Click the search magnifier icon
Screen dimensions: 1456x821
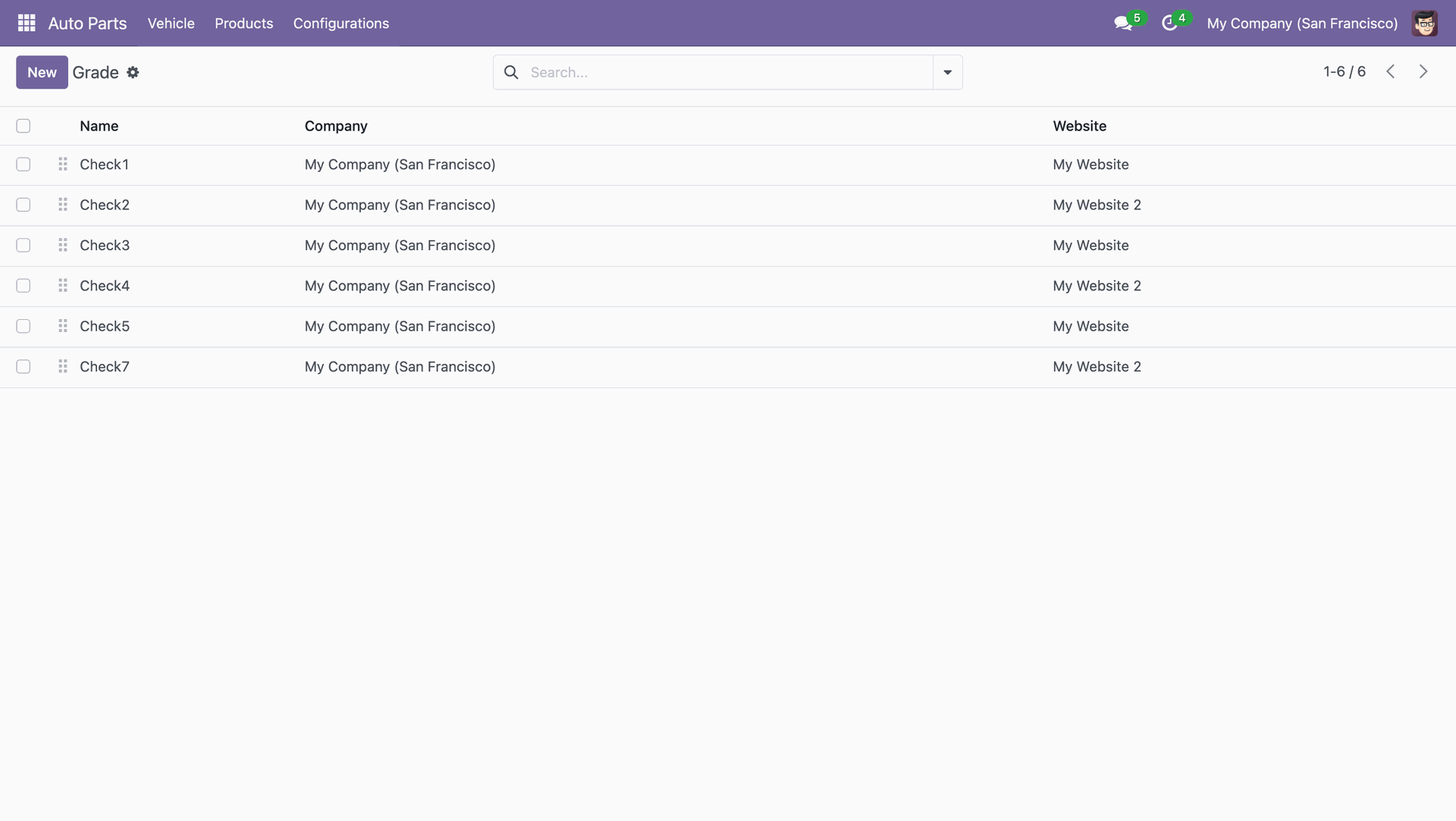tap(511, 72)
